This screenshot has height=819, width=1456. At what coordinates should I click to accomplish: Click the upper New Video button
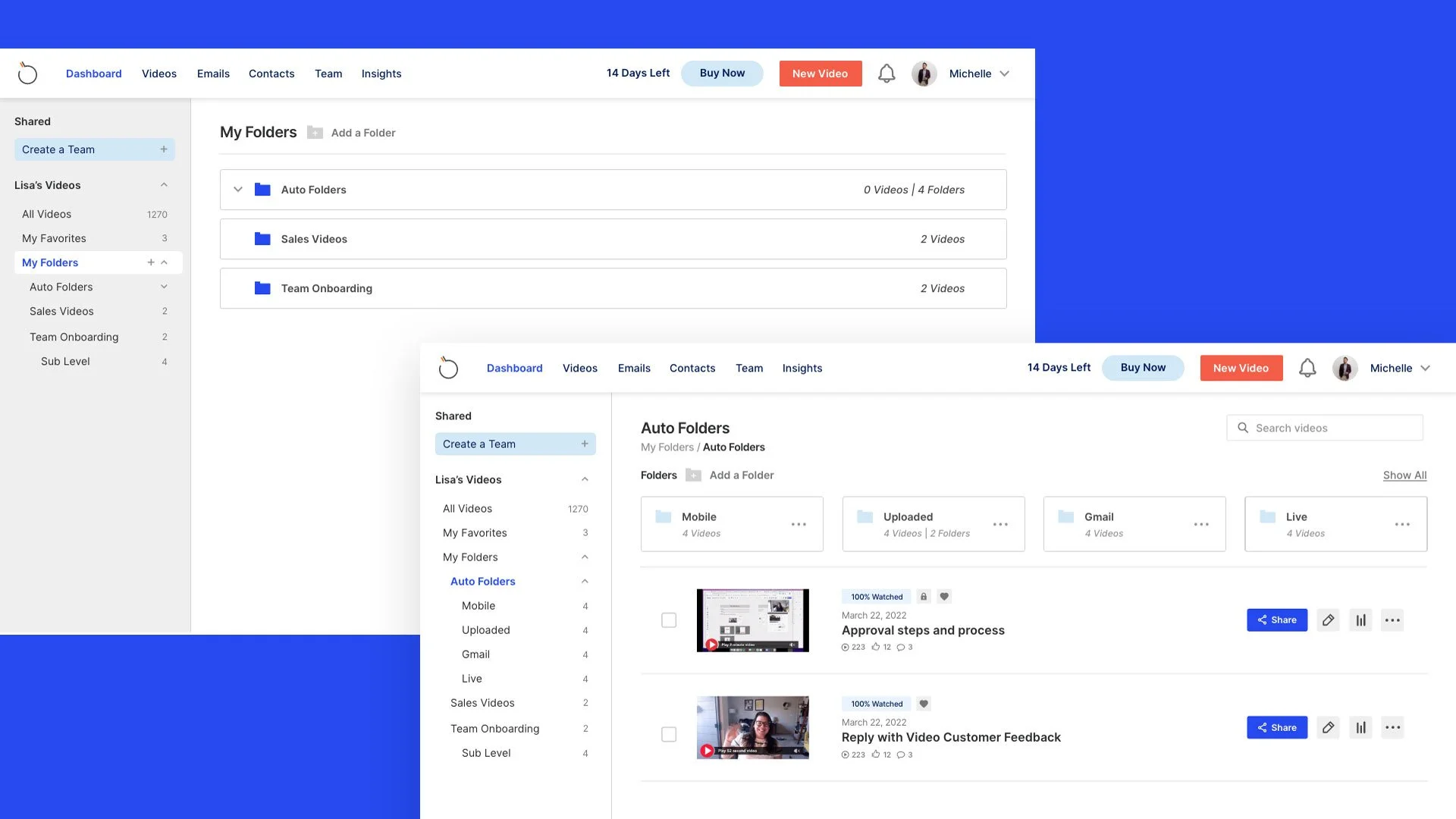coord(820,74)
